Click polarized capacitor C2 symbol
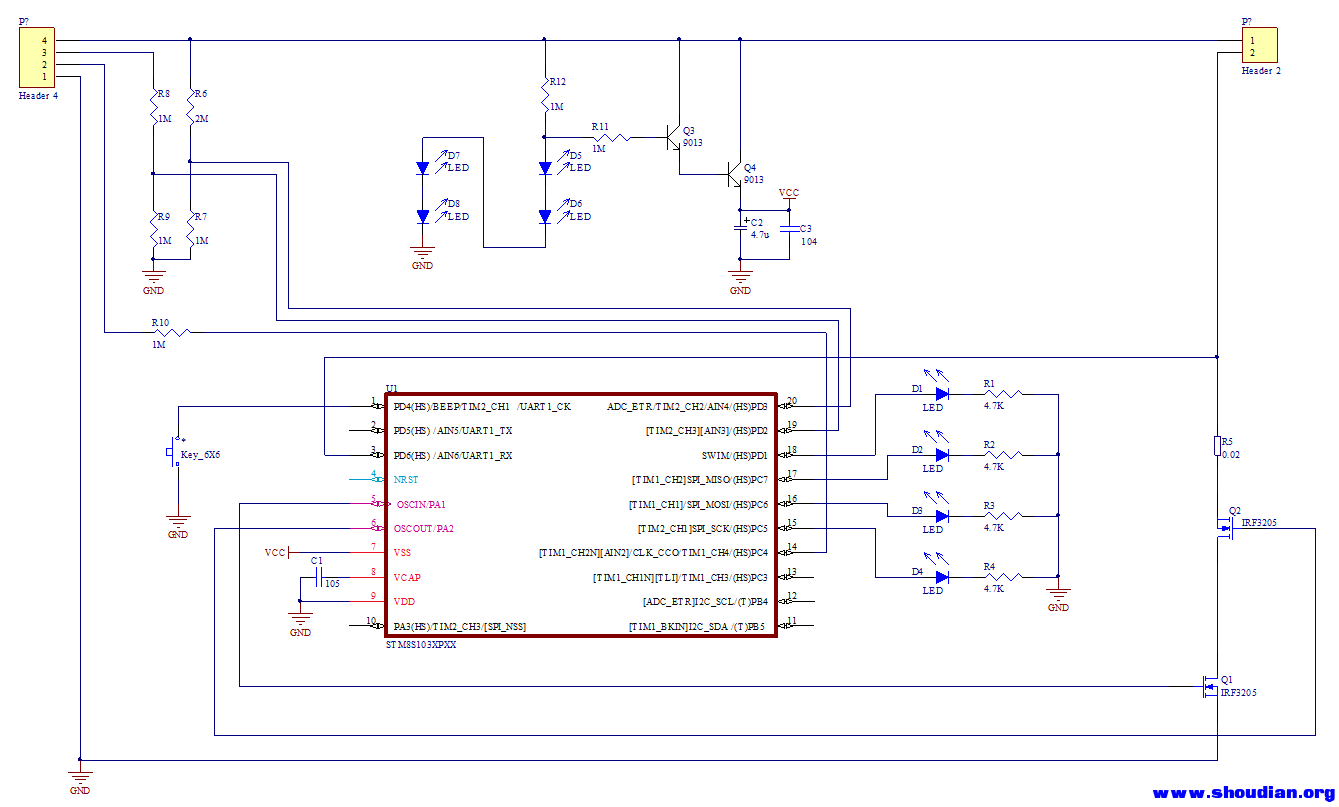Image resolution: width=1339 pixels, height=807 pixels. [x=740, y=228]
